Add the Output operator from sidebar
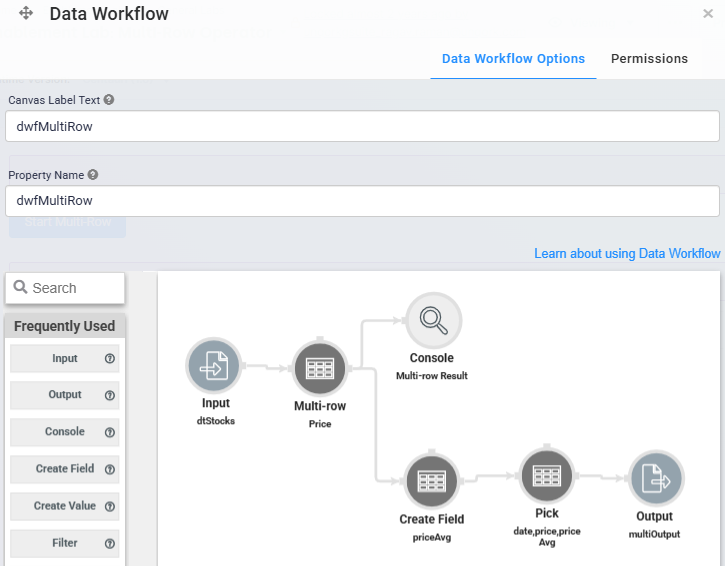The height and width of the screenshot is (566, 725). tap(65, 395)
